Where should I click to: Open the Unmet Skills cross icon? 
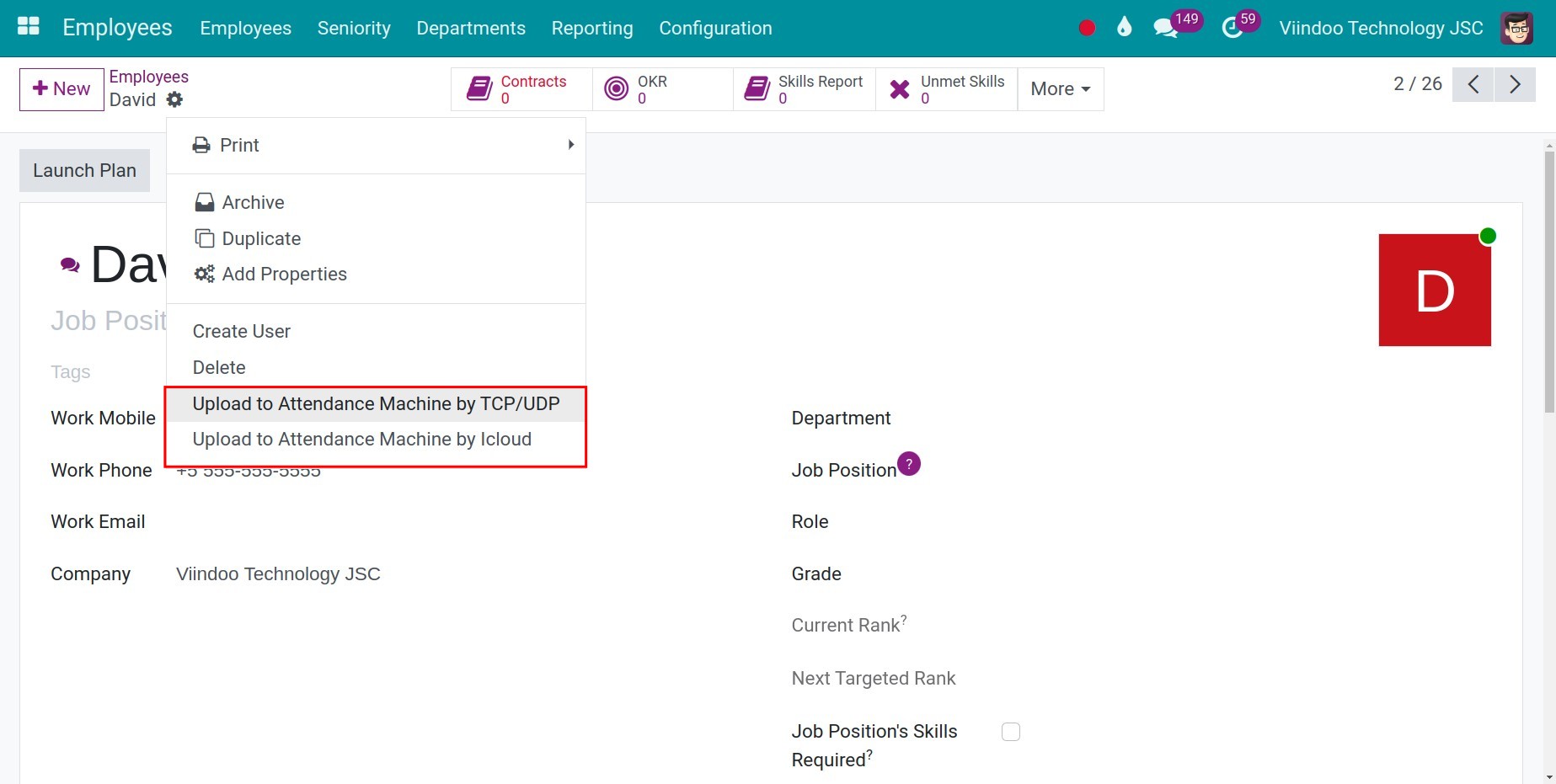[898, 88]
